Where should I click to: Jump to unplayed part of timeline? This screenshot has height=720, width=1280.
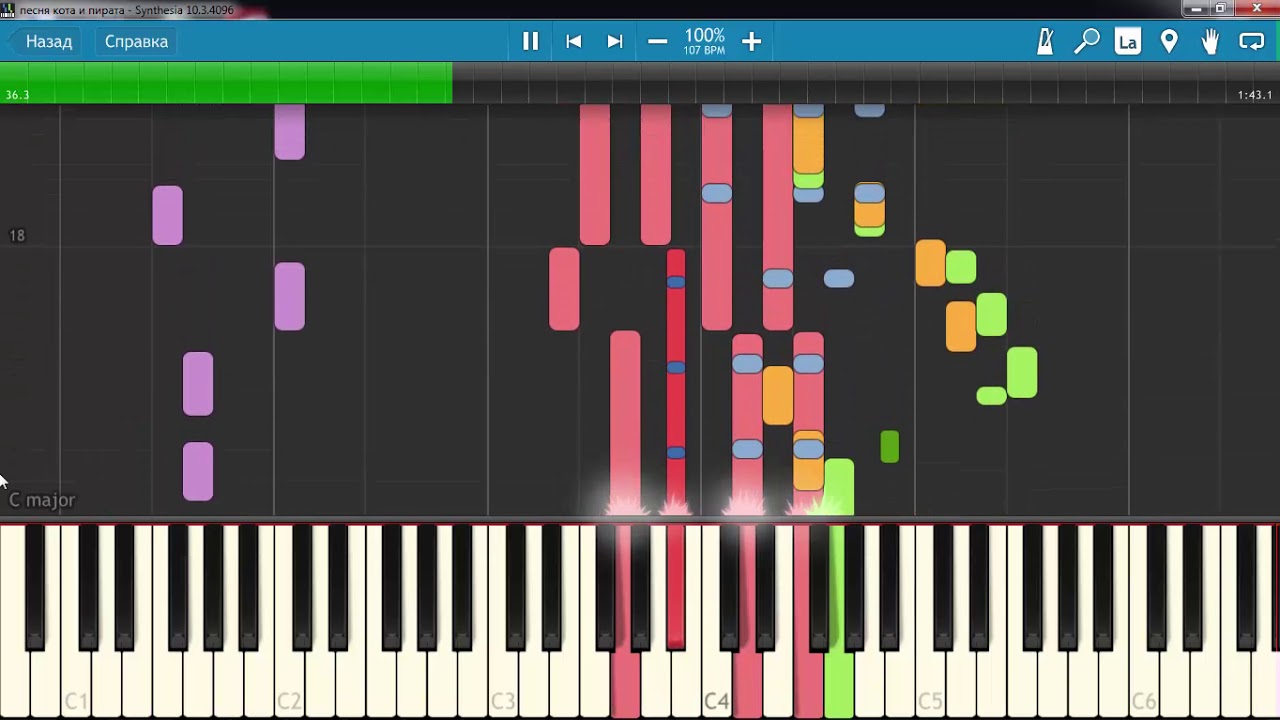point(866,83)
